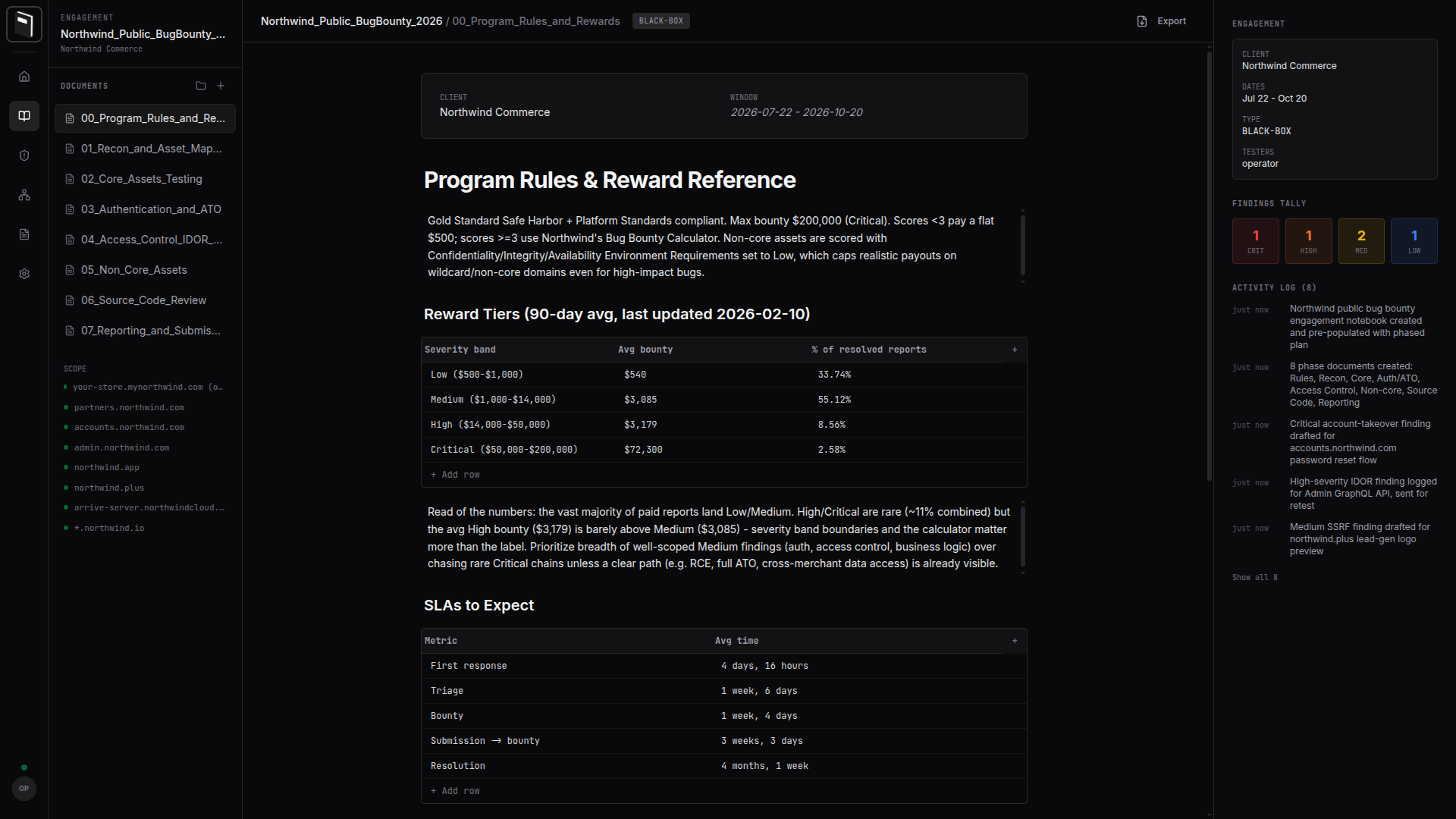Create a new folder in Documents
Screen dimensions: 1456x819
(x=201, y=86)
